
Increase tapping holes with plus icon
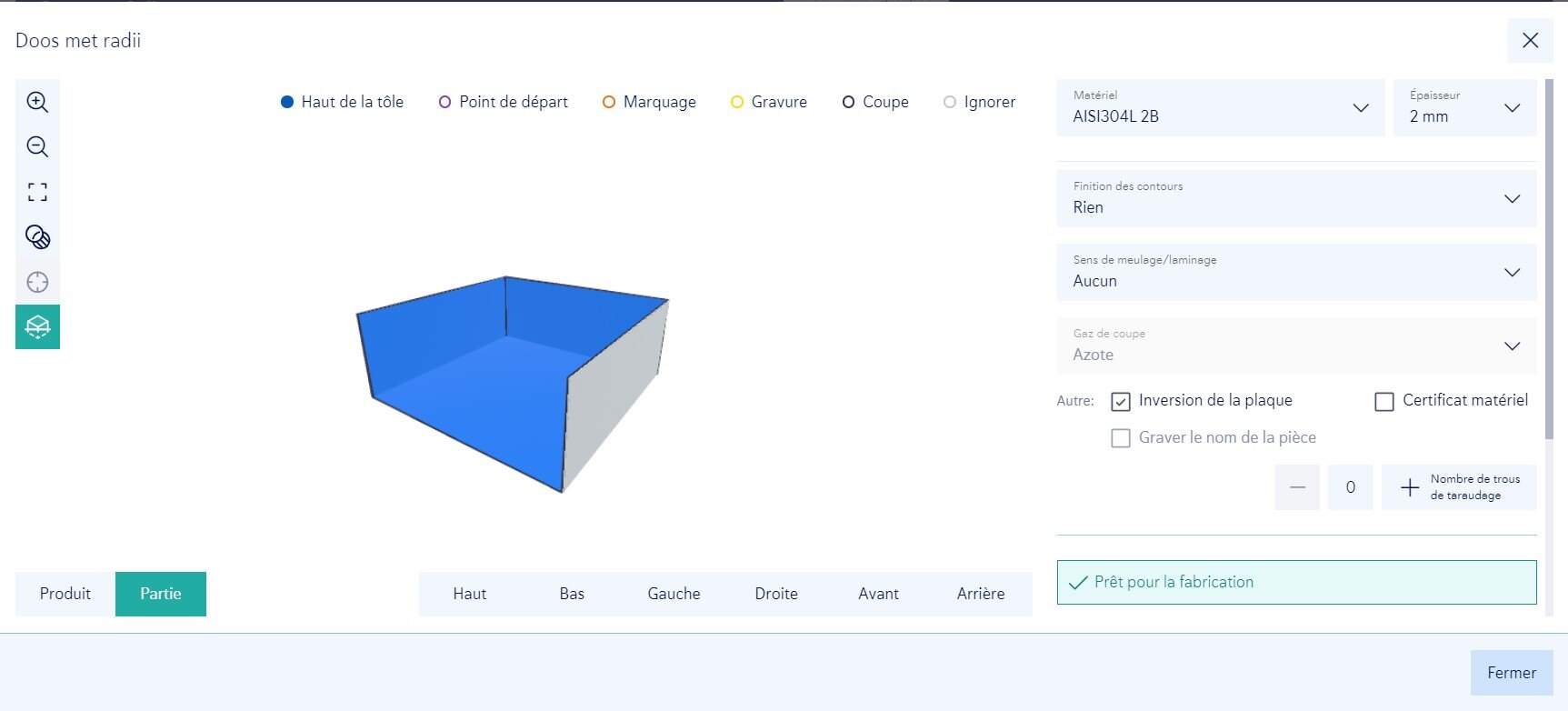(x=1409, y=487)
